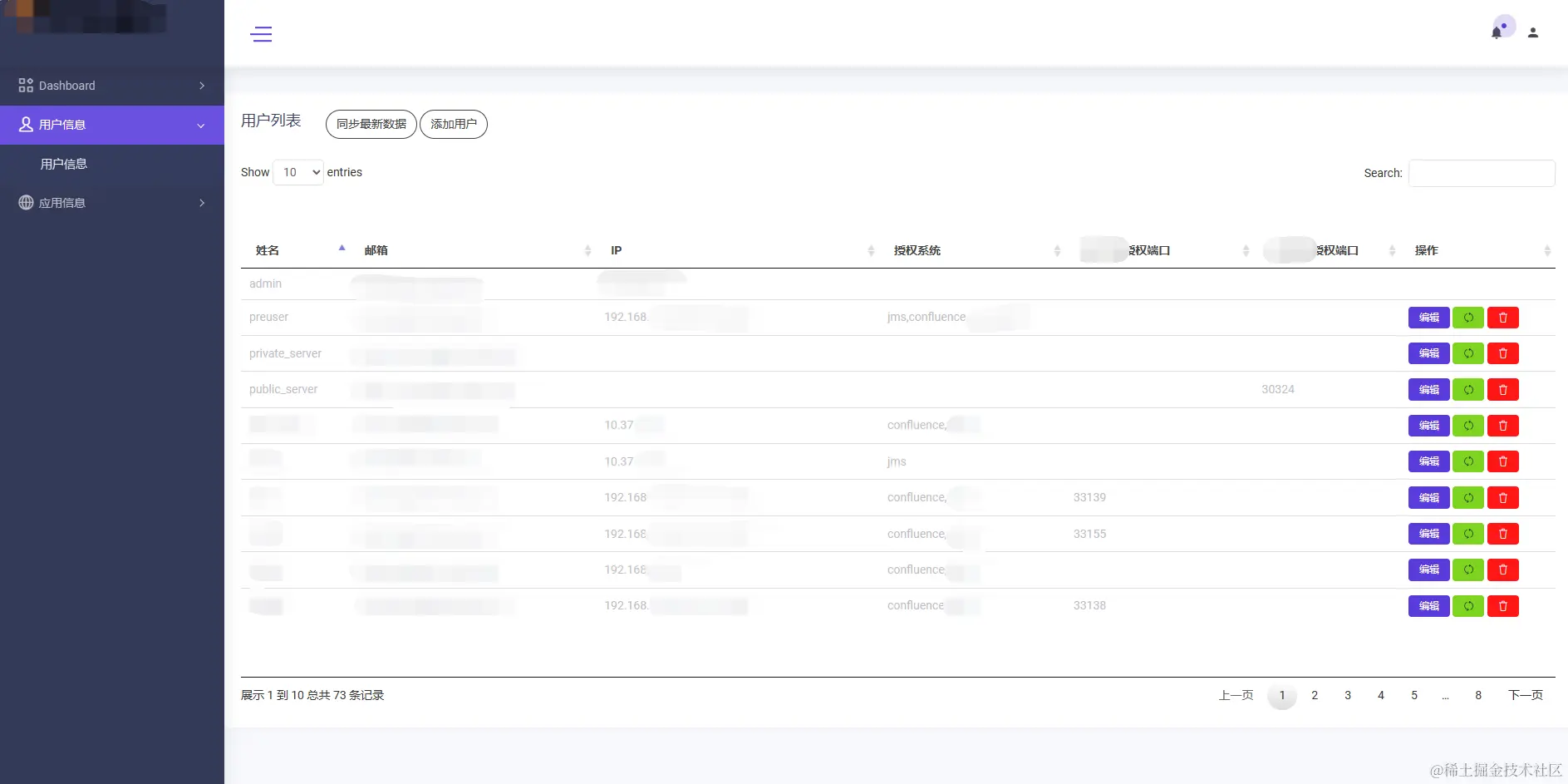Click the 编辑 button for public_server
Image resolution: width=1568 pixels, height=784 pixels.
1429,390
